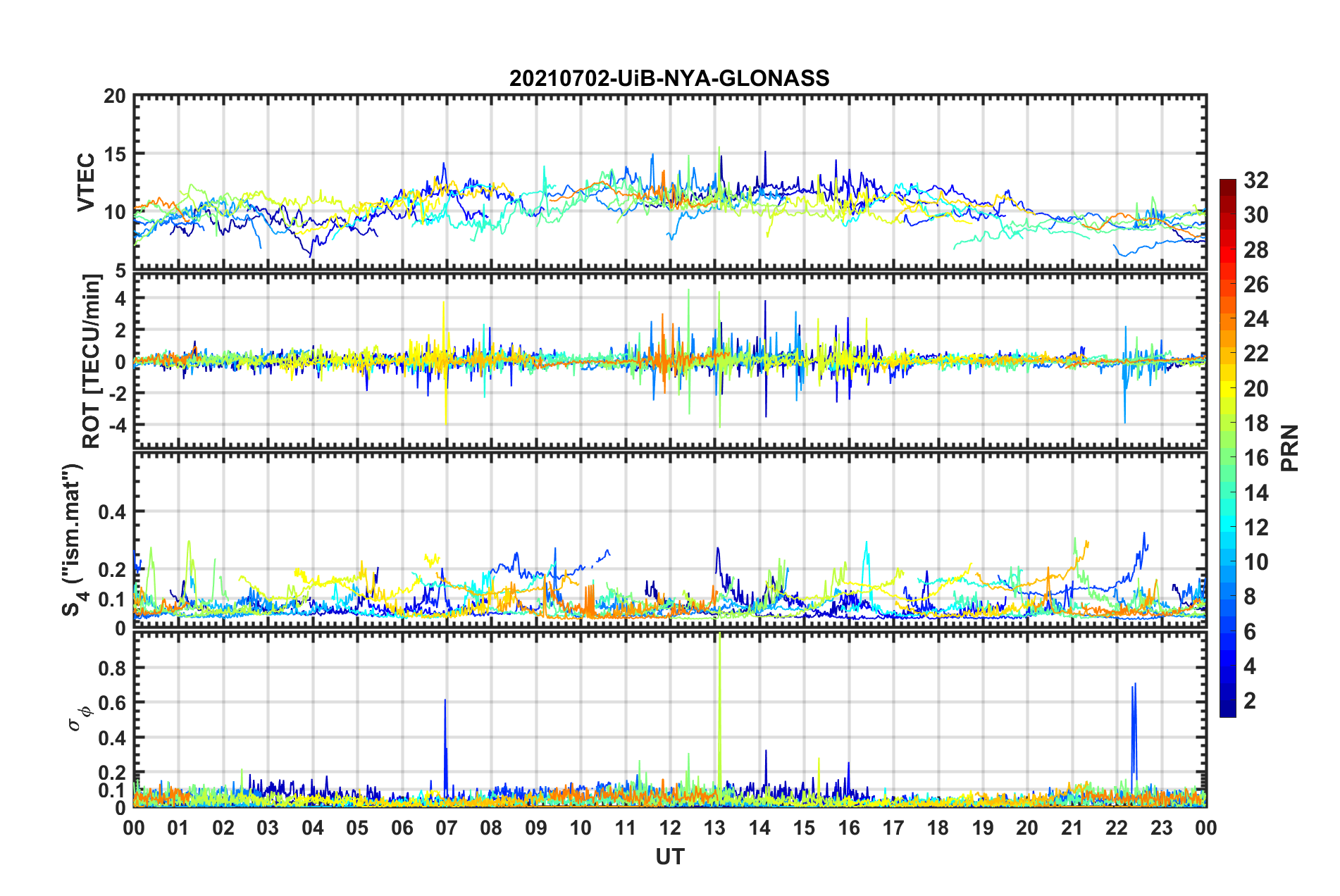Click the S4 ("ism.mat") axis label
Viewport: 1340px width, 896px height.
click(x=72, y=540)
